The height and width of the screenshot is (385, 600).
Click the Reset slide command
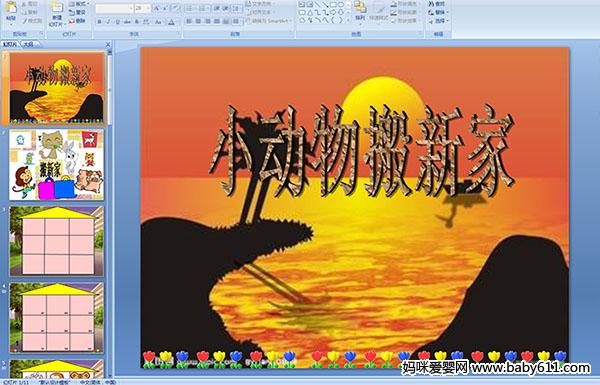77,12
